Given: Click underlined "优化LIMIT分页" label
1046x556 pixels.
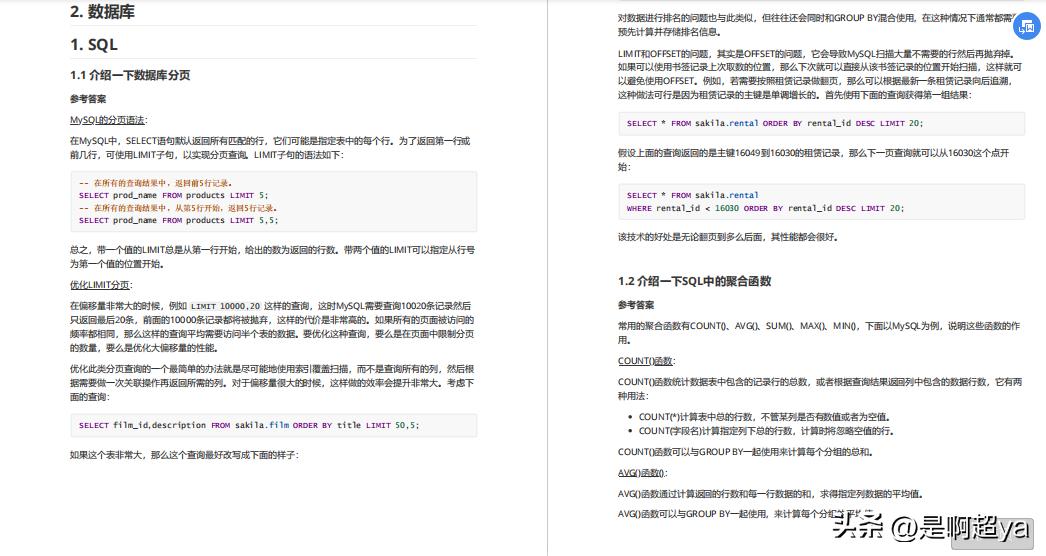Looking at the screenshot, I should click(x=100, y=285).
